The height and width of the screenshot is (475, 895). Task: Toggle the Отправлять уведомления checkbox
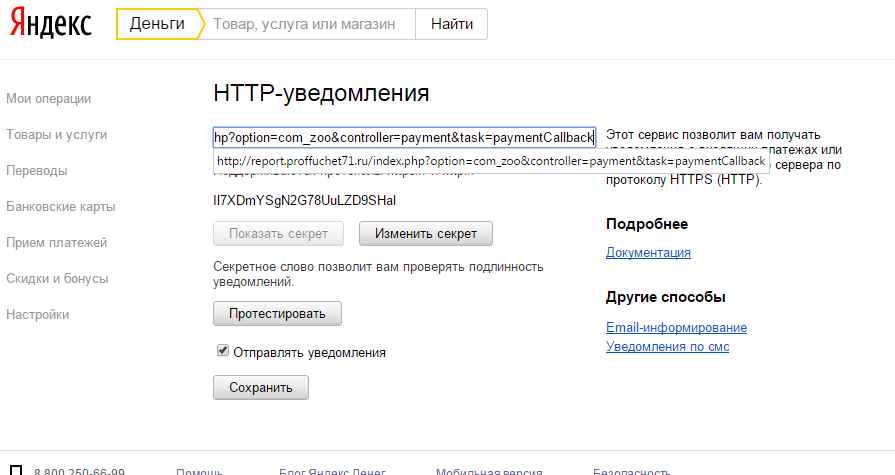[x=223, y=352]
